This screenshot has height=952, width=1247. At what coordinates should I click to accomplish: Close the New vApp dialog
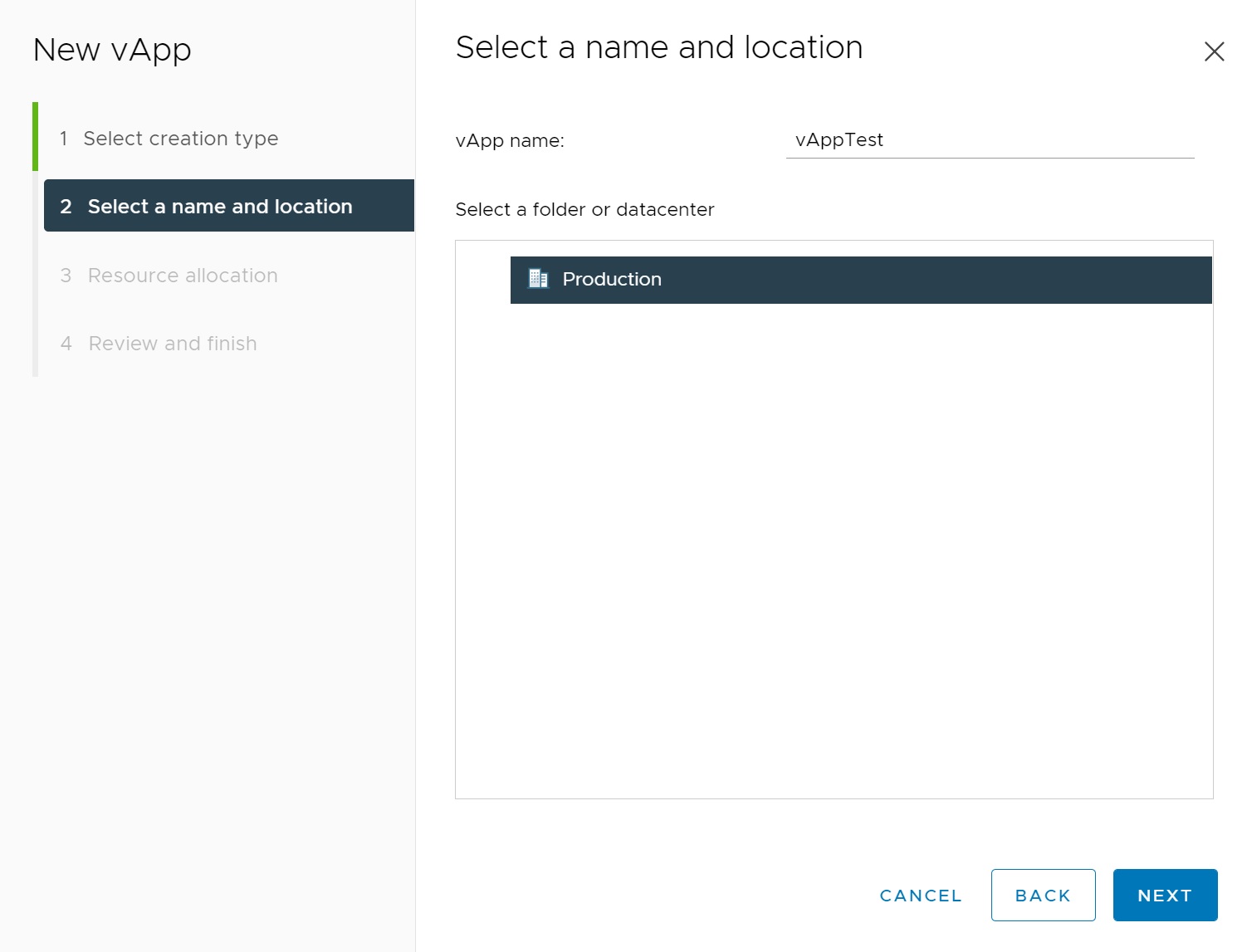pos(1214,51)
